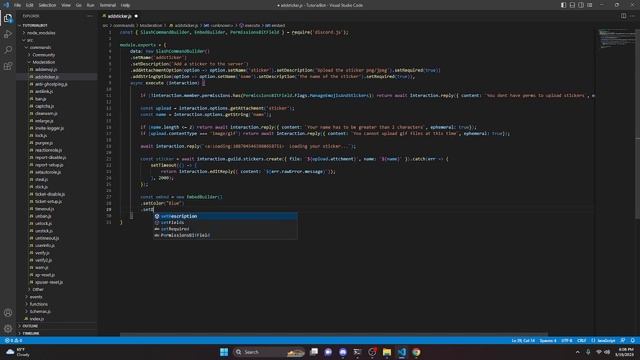Open feedback icon in status bar
Image resolution: width=640 pixels, height=360 pixels.
(x=623, y=340)
